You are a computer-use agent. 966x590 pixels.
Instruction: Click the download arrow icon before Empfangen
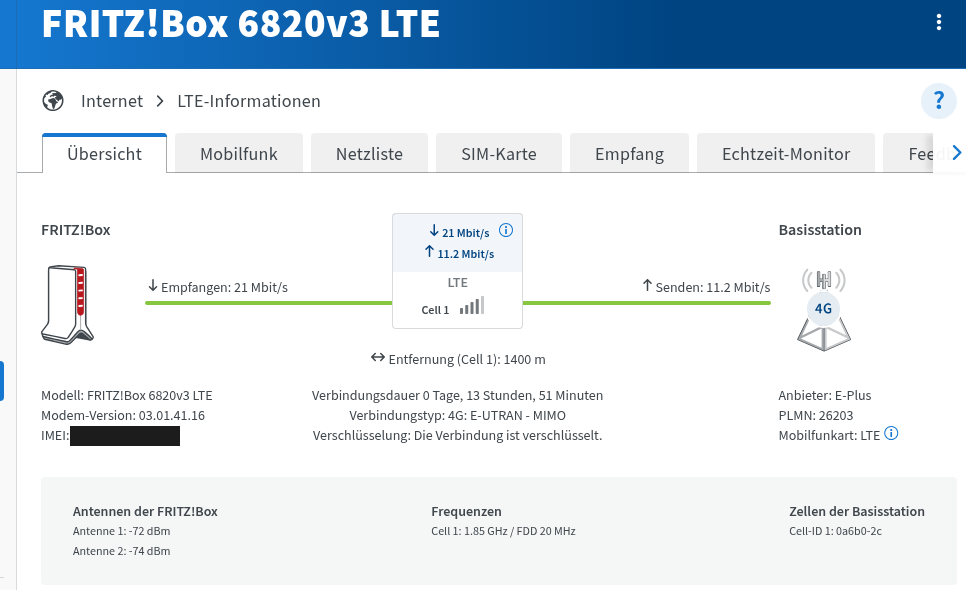pyautogui.click(x=153, y=286)
